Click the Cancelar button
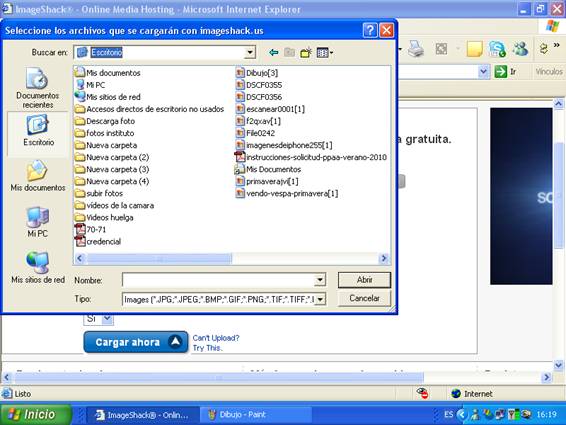 (x=364, y=298)
